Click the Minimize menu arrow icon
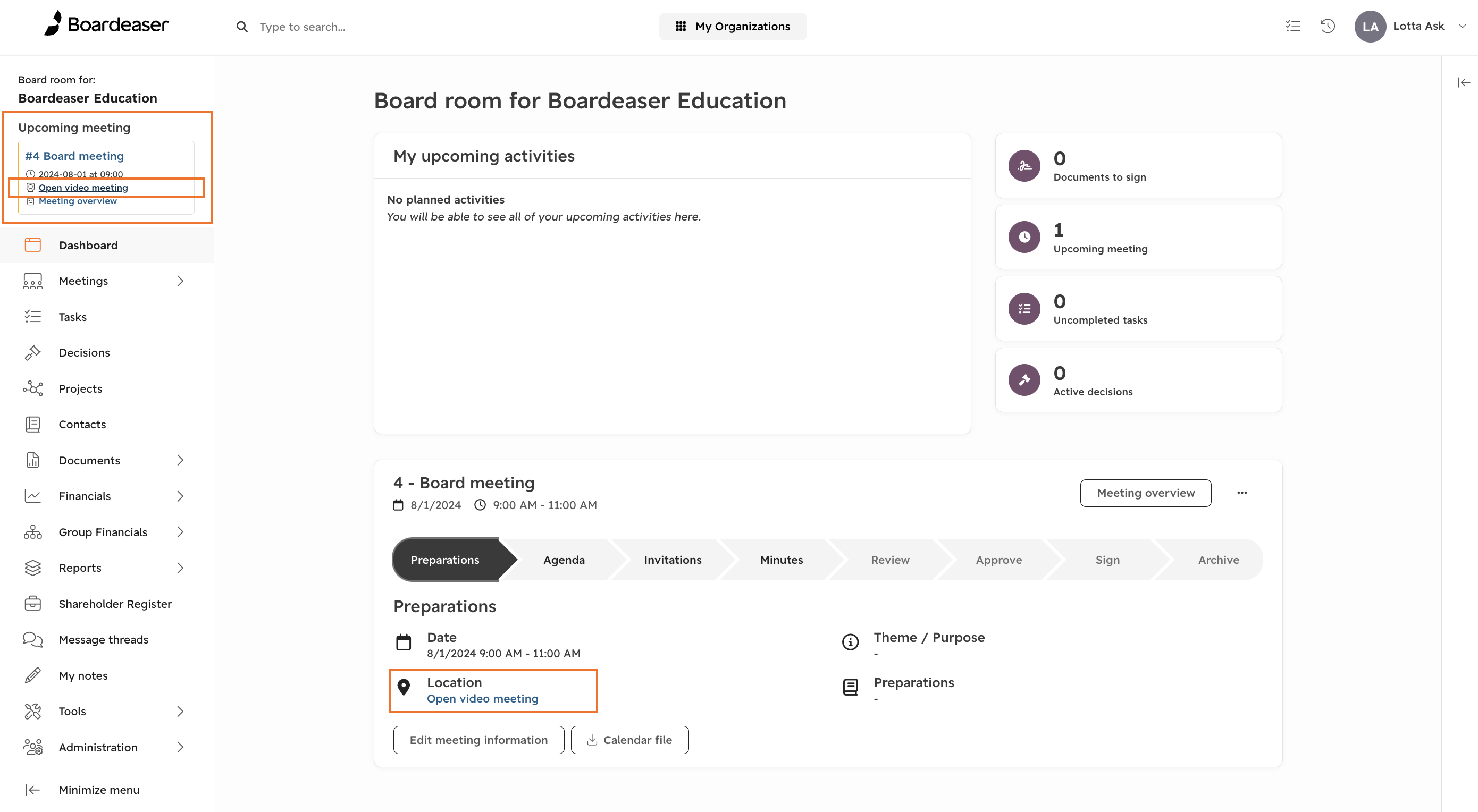The width and height of the screenshot is (1478, 812). tap(33, 790)
